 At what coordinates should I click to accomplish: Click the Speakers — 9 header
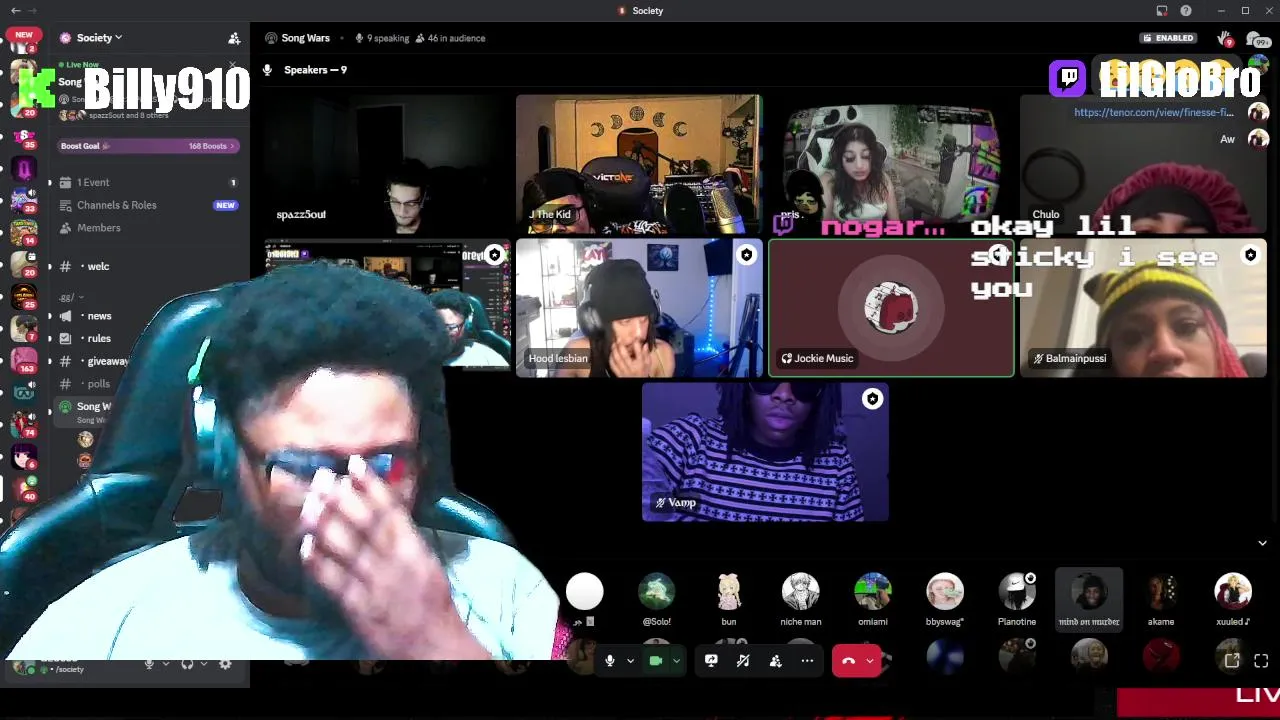[315, 70]
